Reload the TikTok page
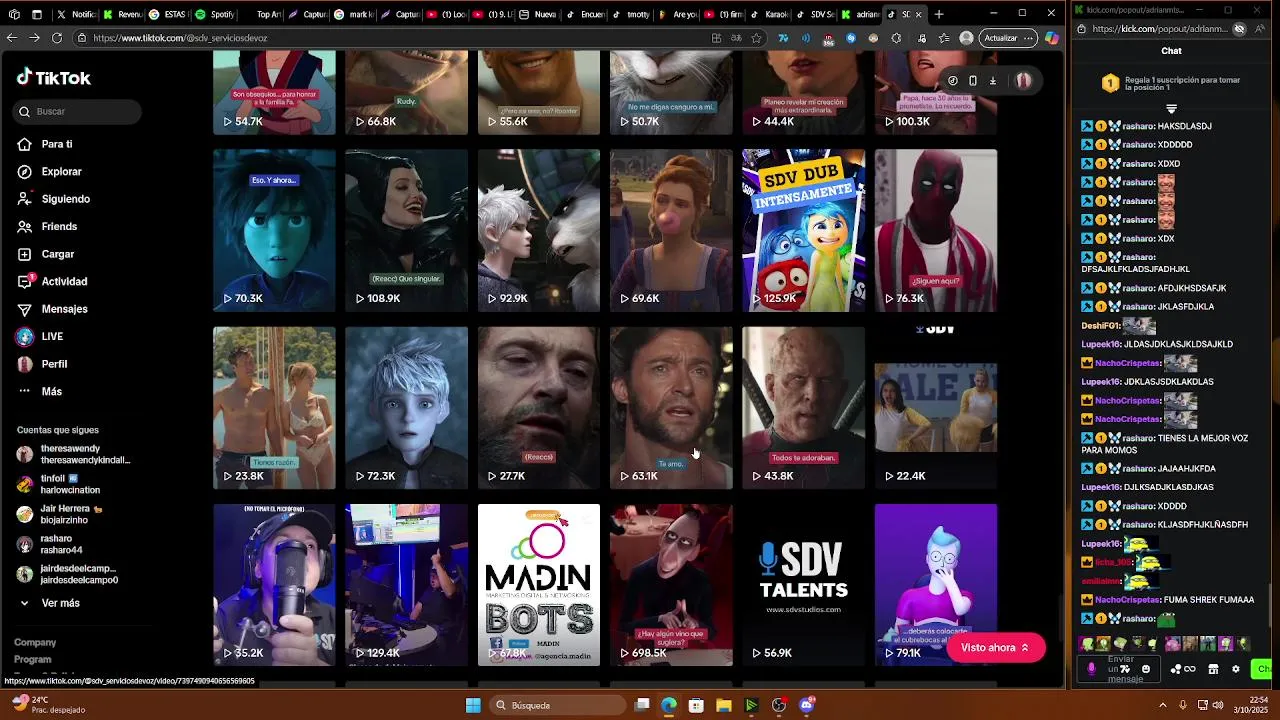The width and height of the screenshot is (1280, 720). coord(57,38)
